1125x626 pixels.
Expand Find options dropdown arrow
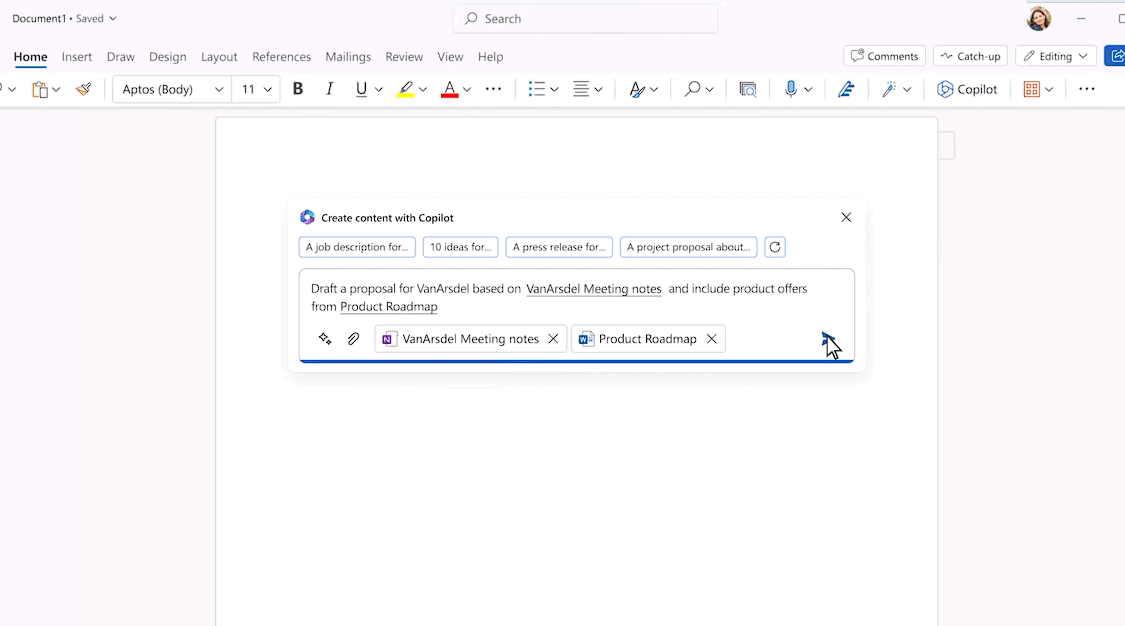[x=709, y=90]
